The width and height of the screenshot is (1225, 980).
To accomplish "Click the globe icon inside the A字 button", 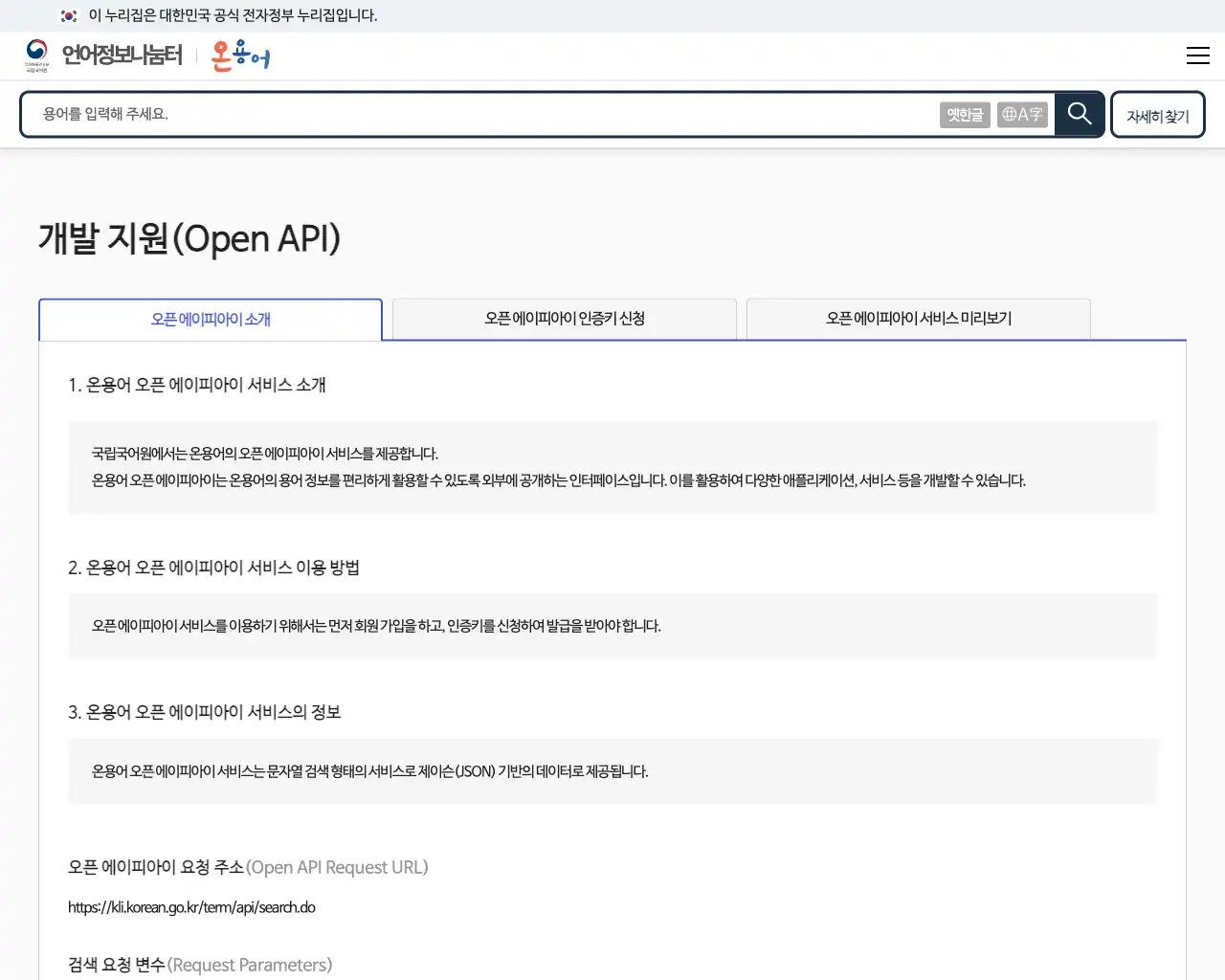I will (1009, 114).
